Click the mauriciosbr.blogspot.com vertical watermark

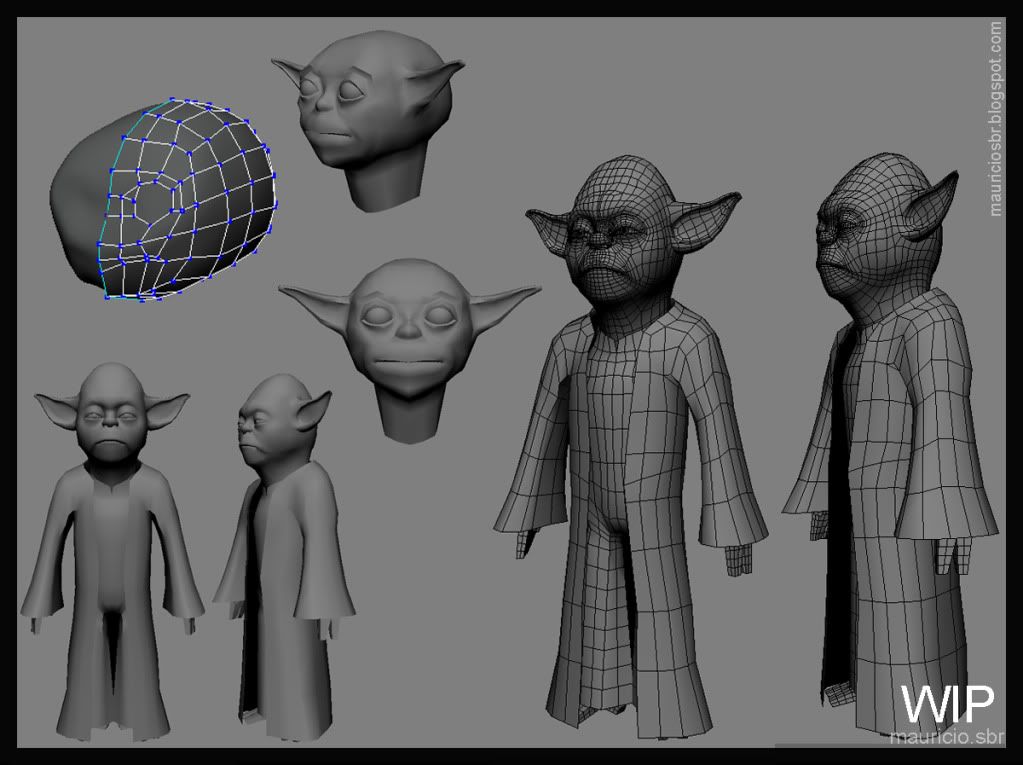click(x=995, y=118)
